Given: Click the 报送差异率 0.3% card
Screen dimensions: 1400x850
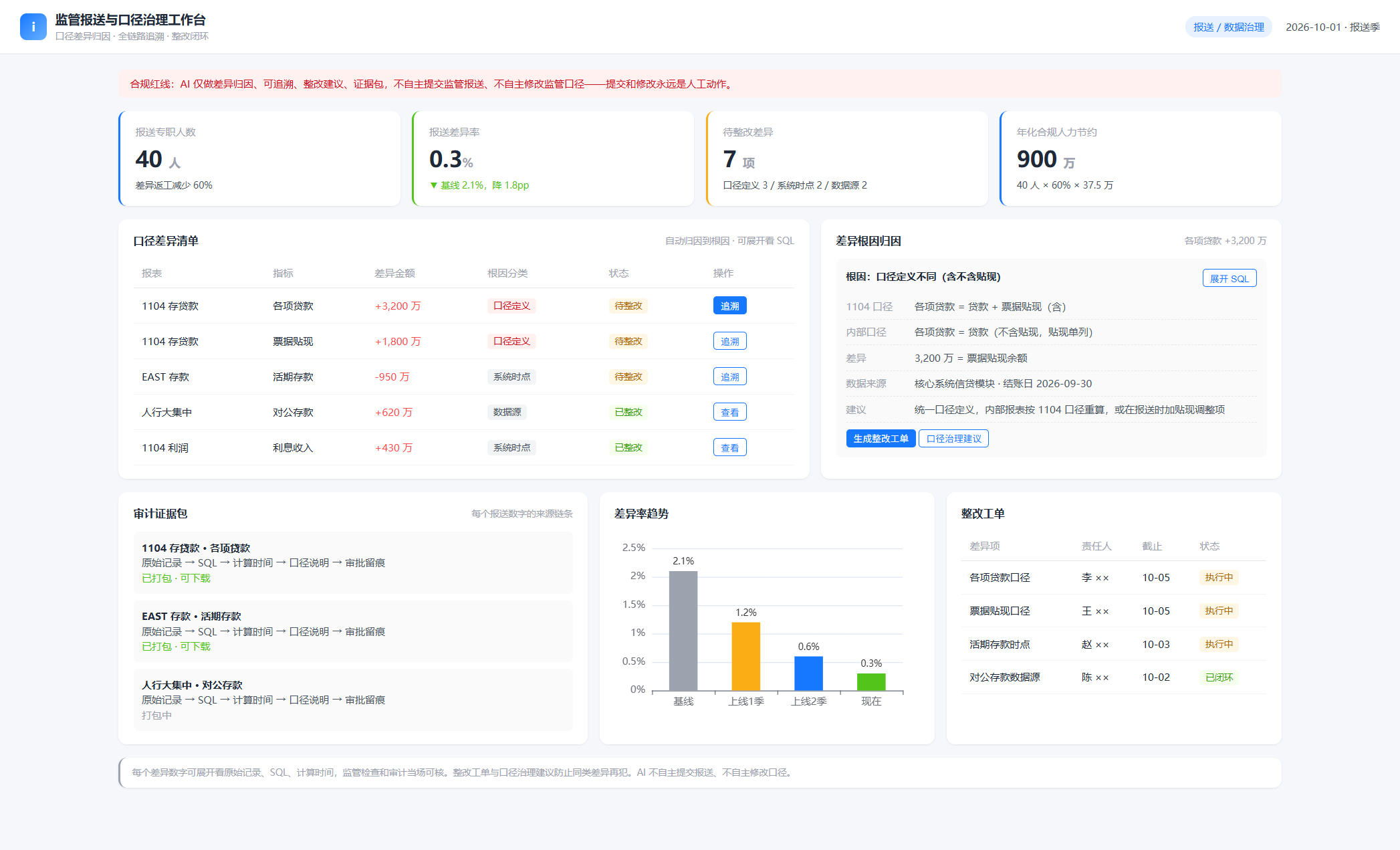Looking at the screenshot, I should [553, 158].
